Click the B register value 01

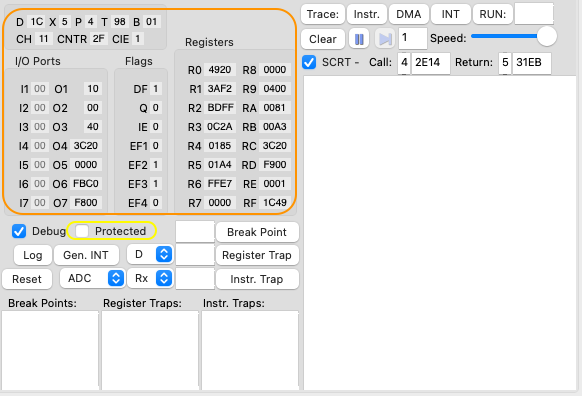[x=151, y=22]
